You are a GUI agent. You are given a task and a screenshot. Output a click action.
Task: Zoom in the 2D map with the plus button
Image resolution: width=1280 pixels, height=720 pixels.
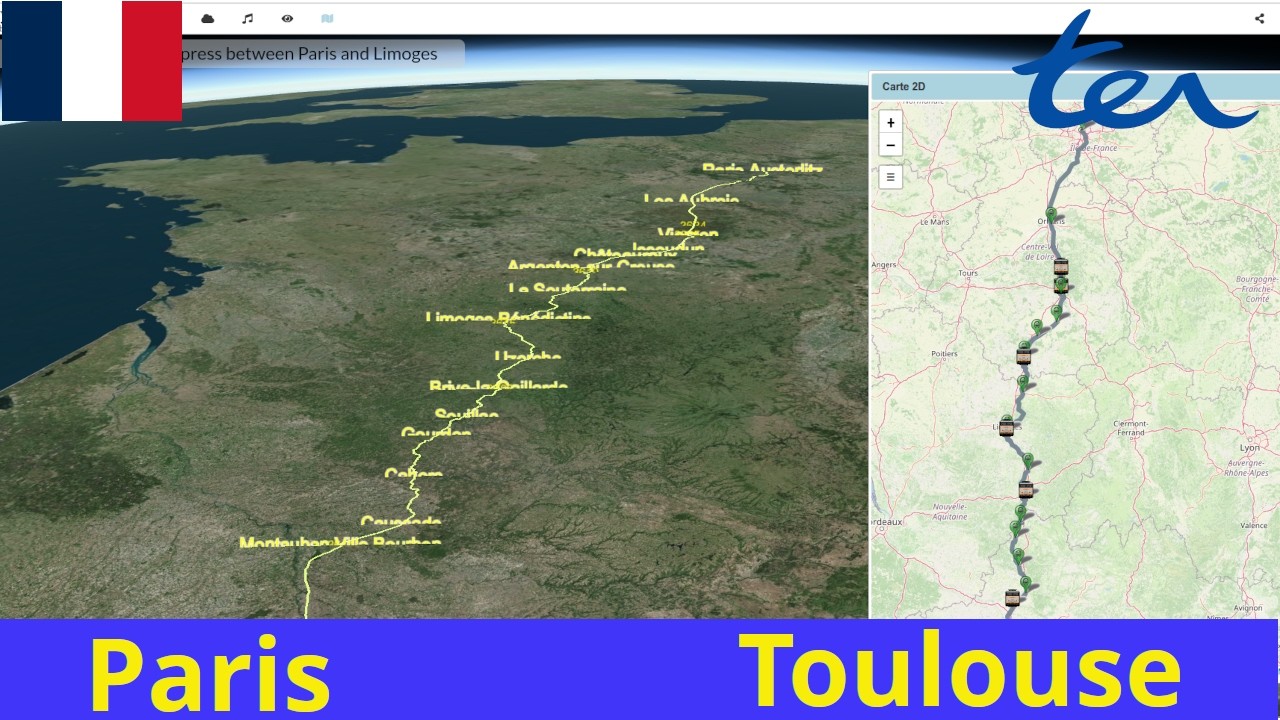[890, 122]
